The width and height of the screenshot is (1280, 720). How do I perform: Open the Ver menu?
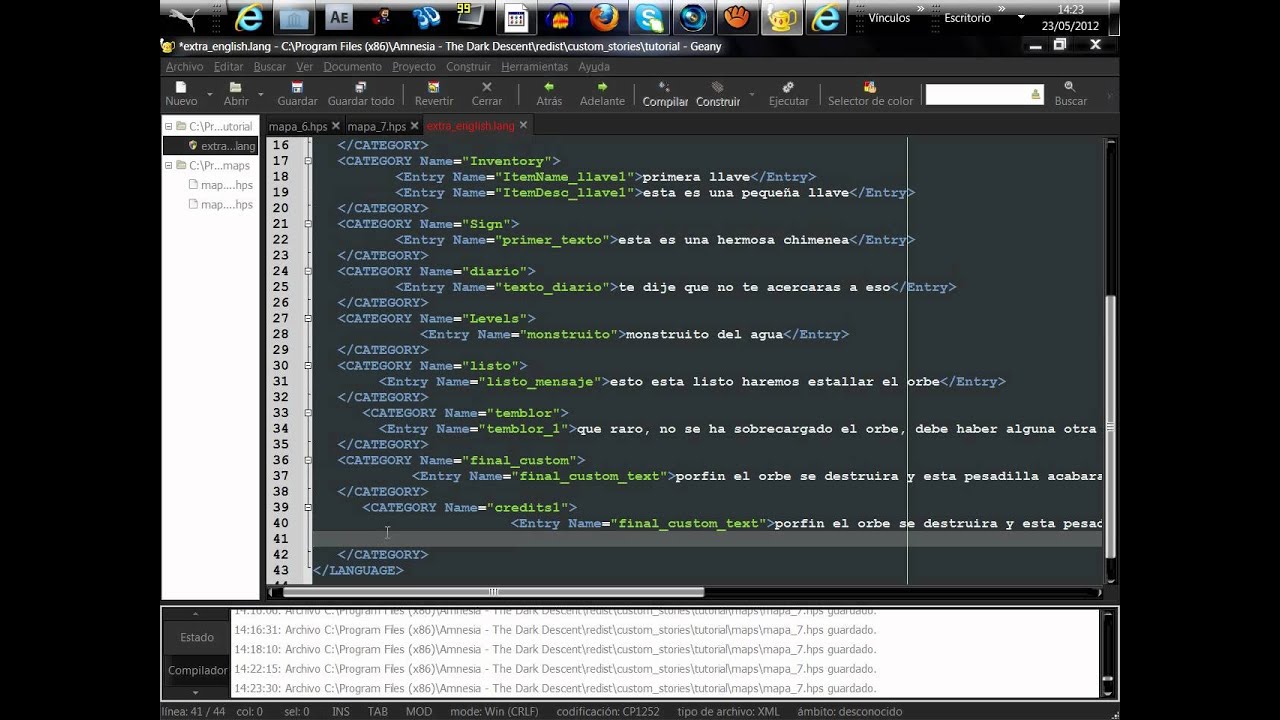304,67
